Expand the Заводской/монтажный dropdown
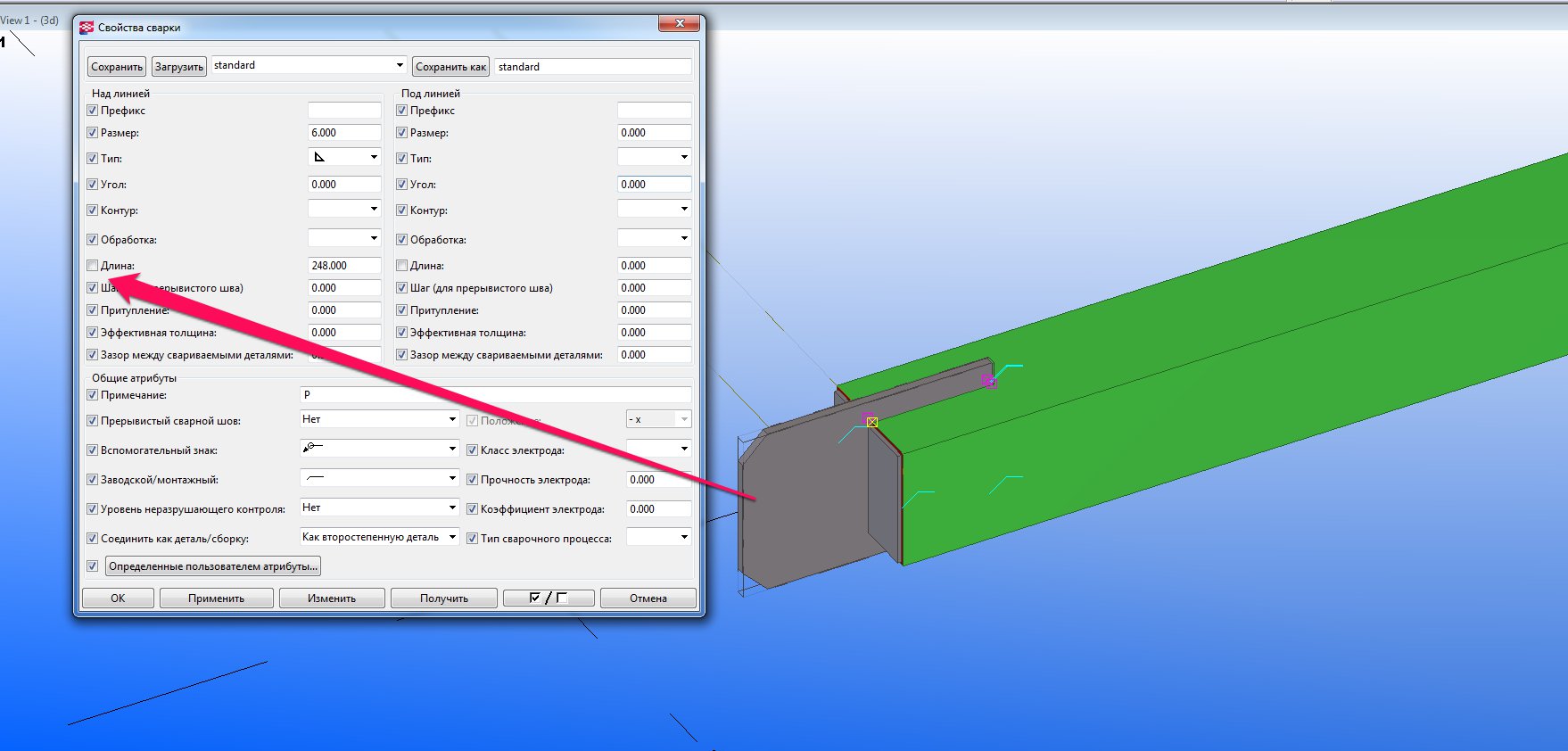Screen dimensions: 1568x751 (379, 479)
